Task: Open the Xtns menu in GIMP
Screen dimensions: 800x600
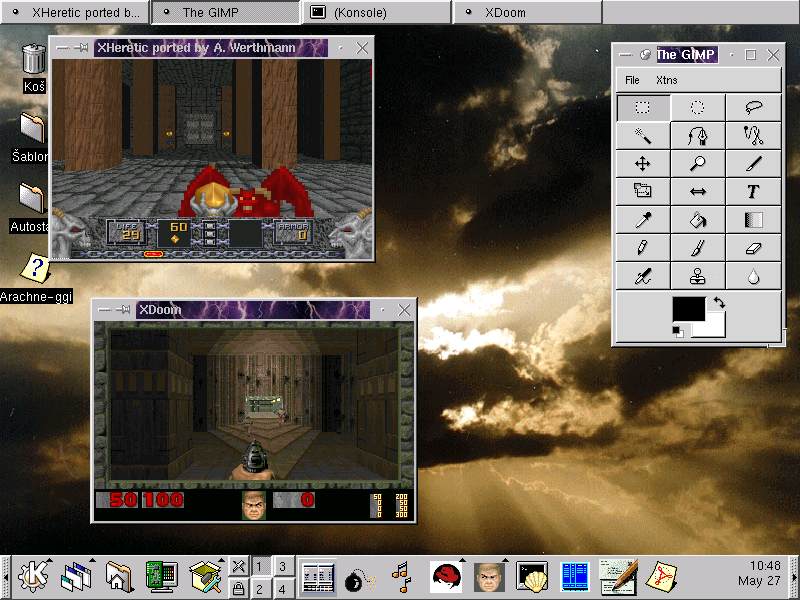Action: point(666,80)
